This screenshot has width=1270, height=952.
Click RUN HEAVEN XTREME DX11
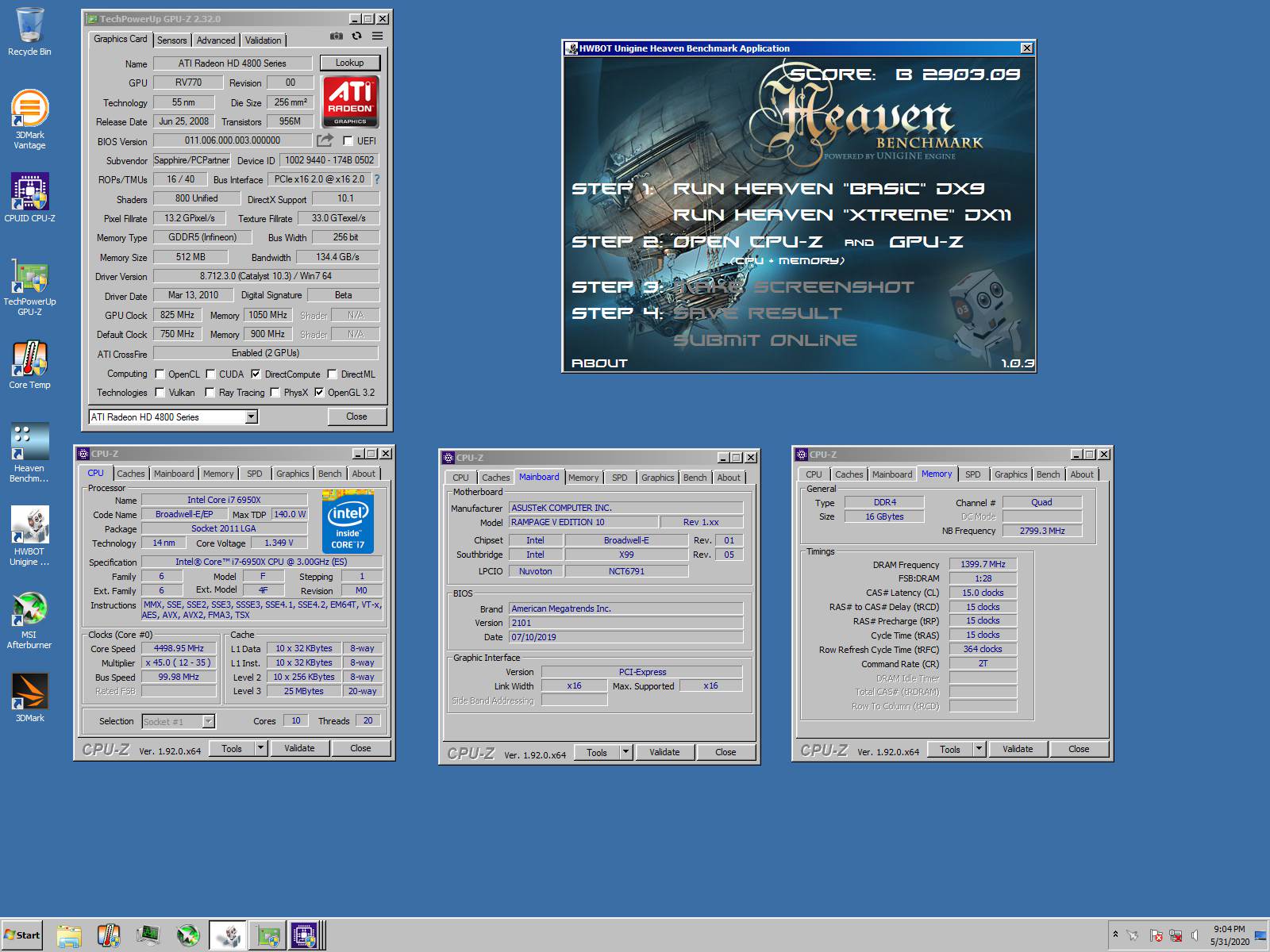(x=841, y=215)
